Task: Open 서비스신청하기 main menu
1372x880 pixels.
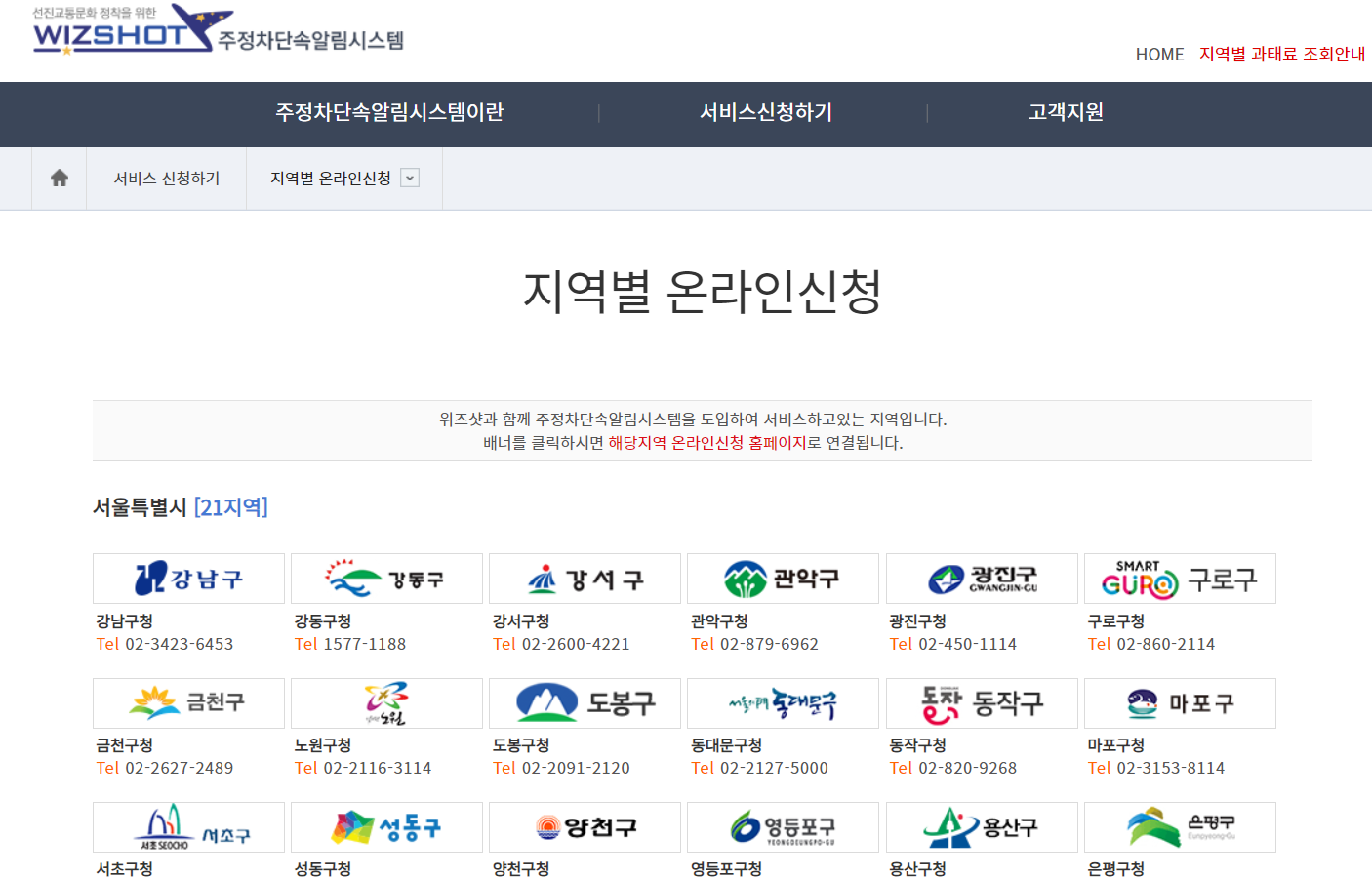Action: pos(766,112)
